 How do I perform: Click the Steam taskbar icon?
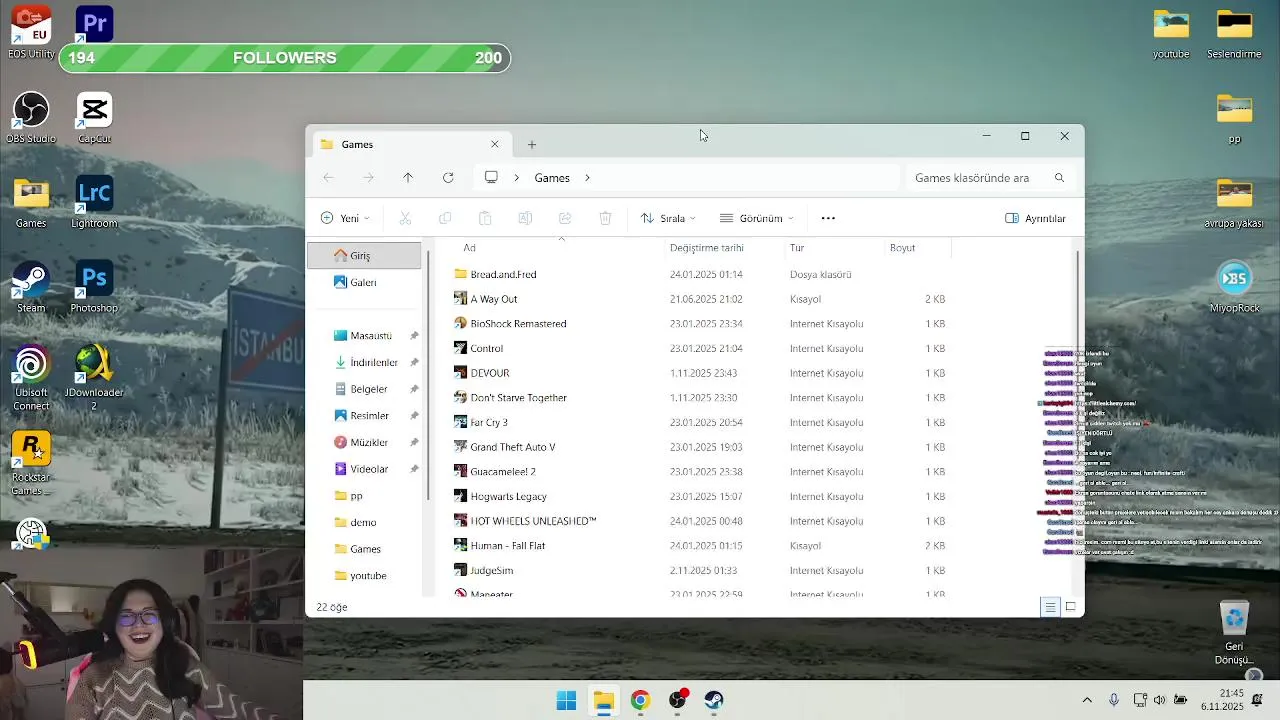pos(714,700)
